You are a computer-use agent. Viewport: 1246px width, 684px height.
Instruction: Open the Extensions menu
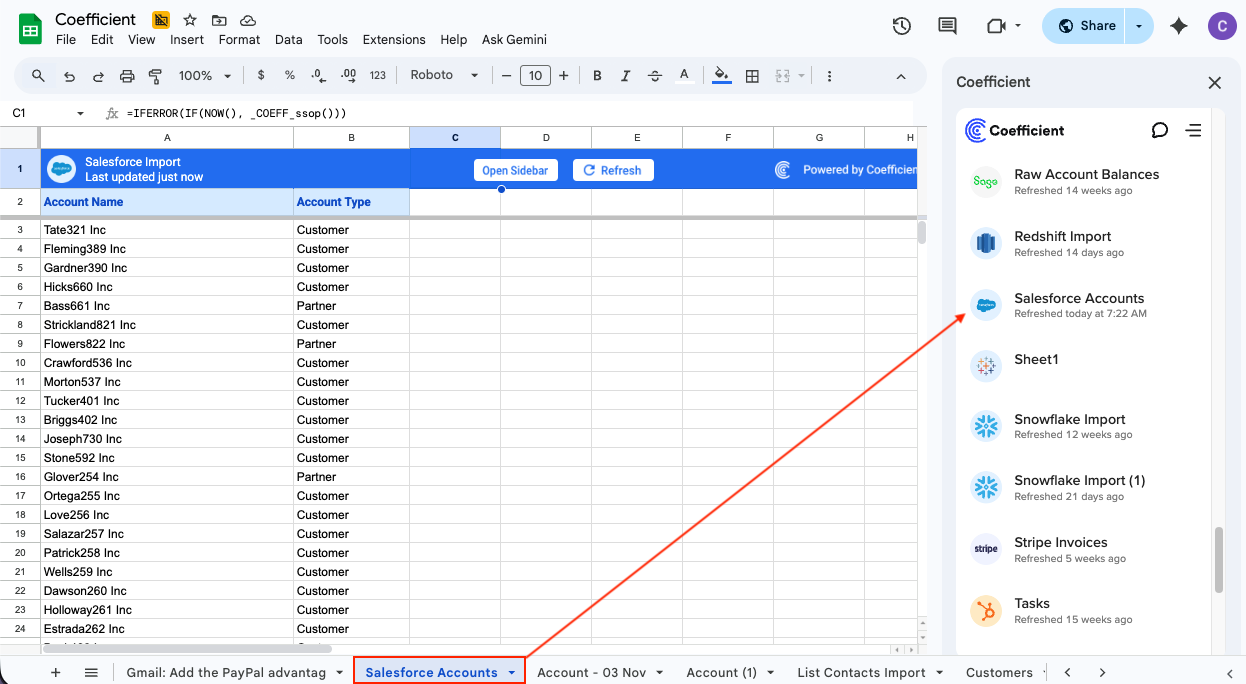pos(393,40)
